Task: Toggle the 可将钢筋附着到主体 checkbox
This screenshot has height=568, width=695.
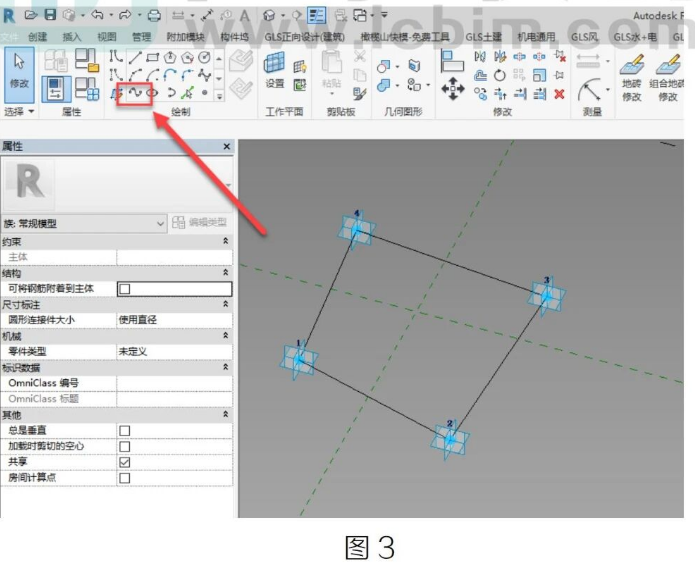Action: (x=125, y=289)
